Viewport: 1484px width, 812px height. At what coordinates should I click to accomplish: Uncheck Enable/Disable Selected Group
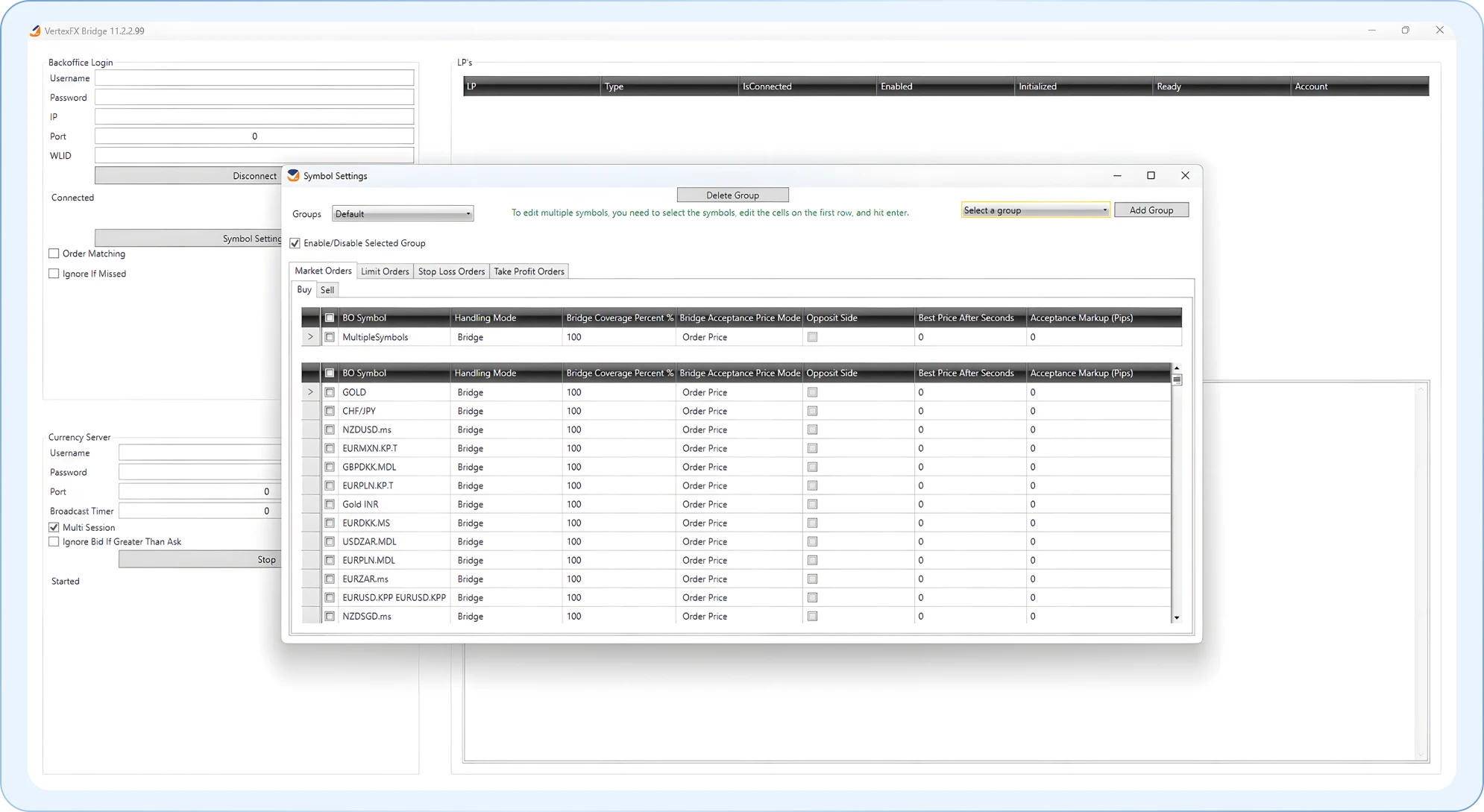pyautogui.click(x=295, y=242)
